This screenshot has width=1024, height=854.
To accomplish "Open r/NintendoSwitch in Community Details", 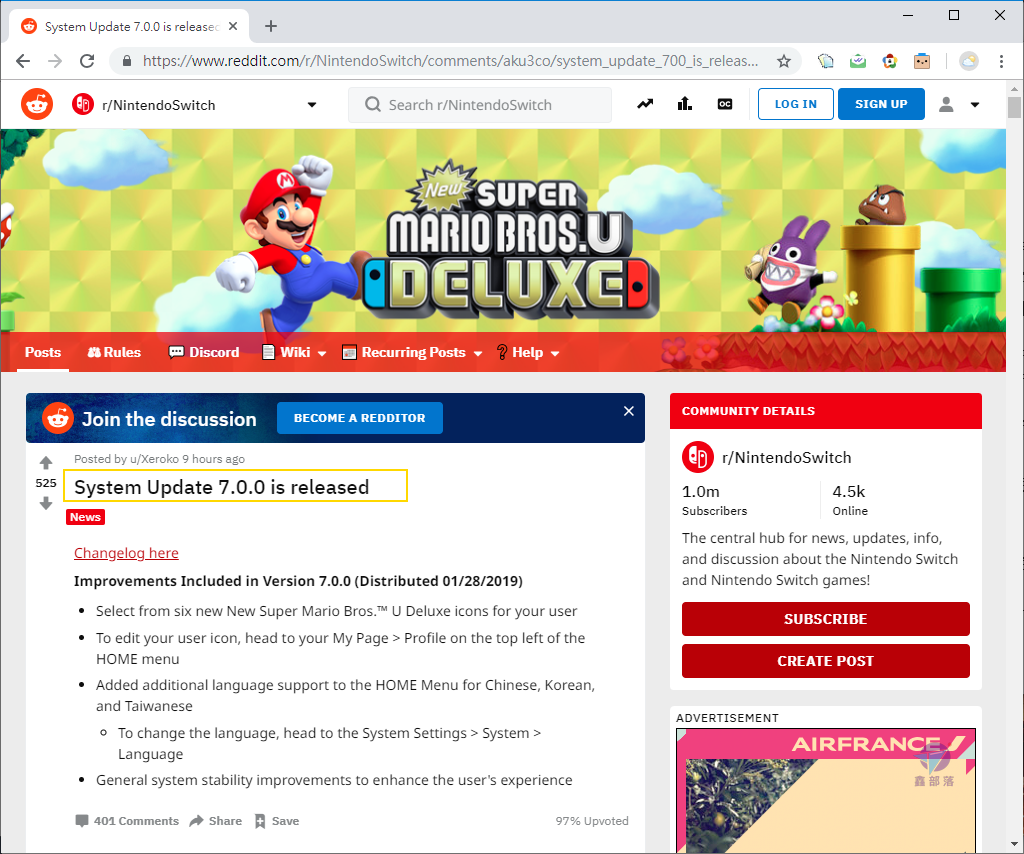I will (786, 458).
